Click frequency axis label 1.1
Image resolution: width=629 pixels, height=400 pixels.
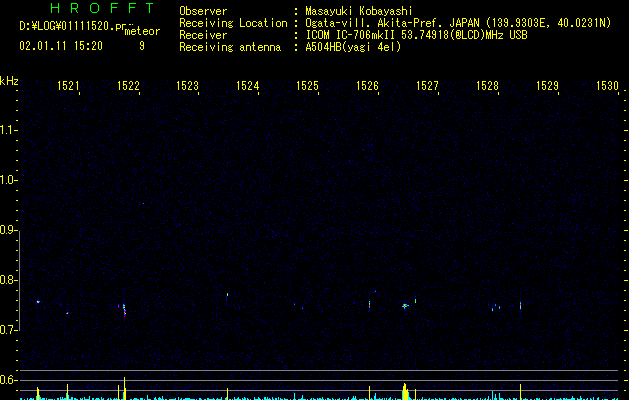click(x=8, y=130)
